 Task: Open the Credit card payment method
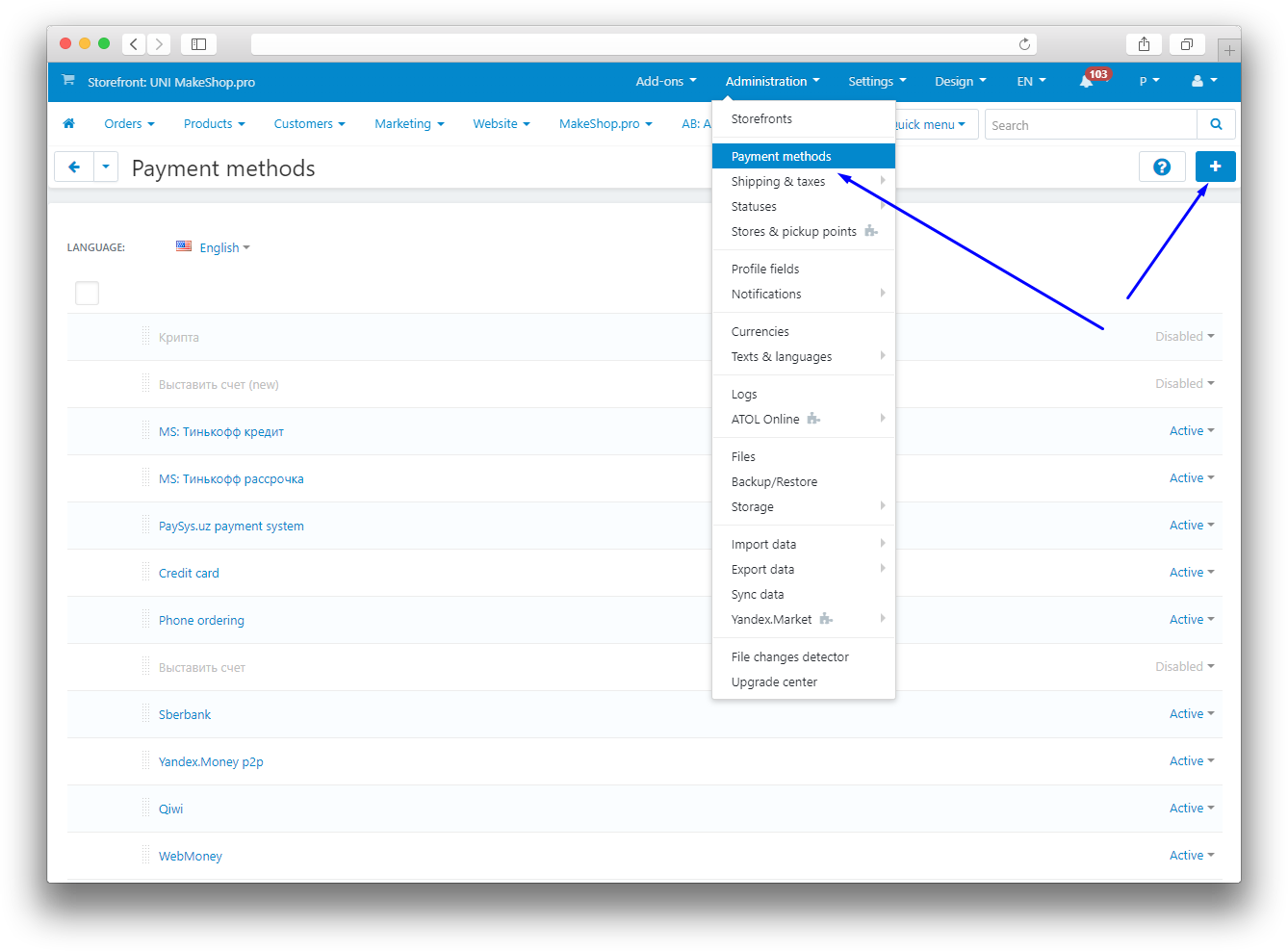click(x=189, y=573)
